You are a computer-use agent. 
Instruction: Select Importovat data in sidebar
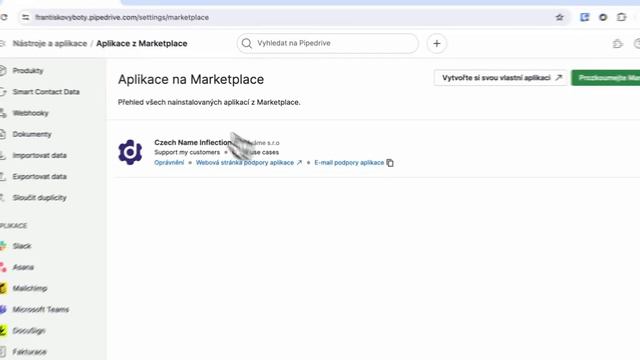pos(39,156)
